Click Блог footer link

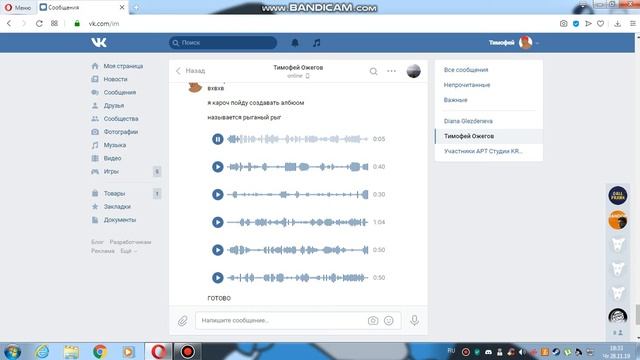pos(97,242)
